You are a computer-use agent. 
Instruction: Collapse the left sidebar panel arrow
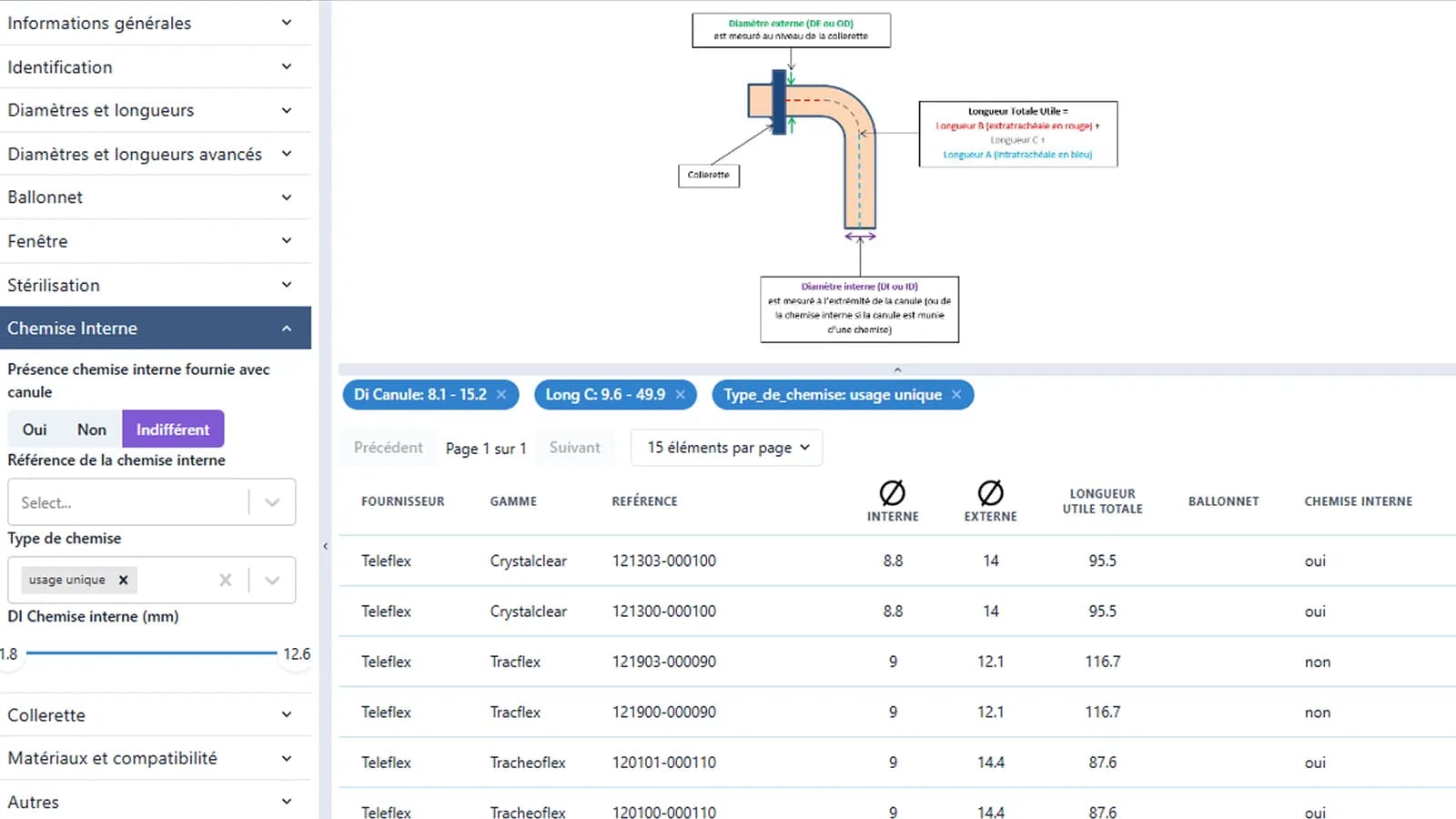[x=325, y=547]
